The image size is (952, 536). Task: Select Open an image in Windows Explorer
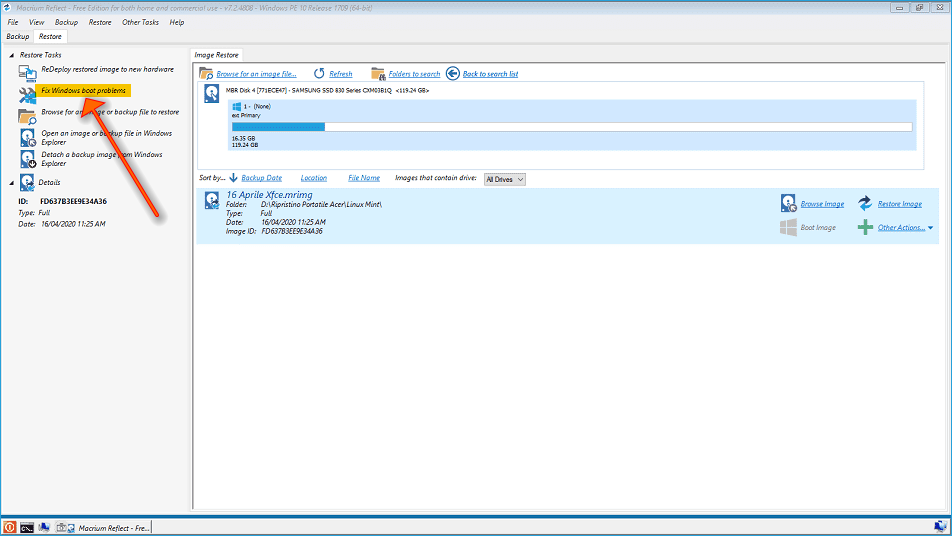click(x=106, y=137)
